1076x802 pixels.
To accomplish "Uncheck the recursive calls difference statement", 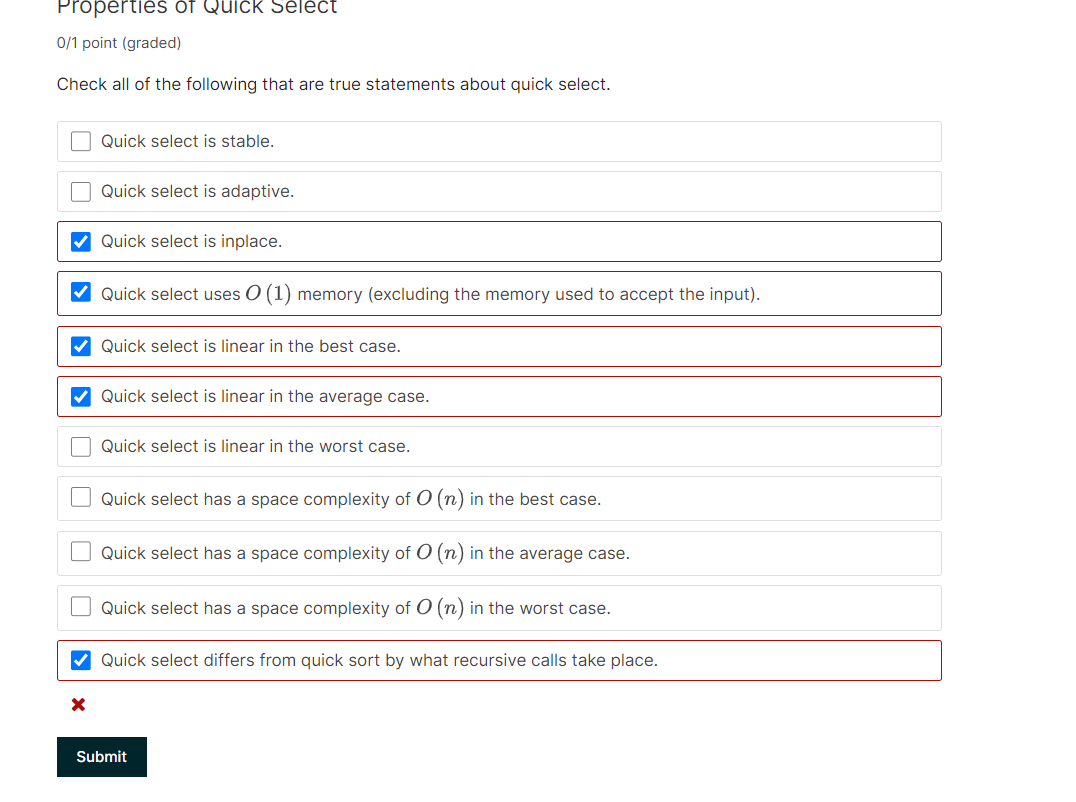I will pos(80,660).
